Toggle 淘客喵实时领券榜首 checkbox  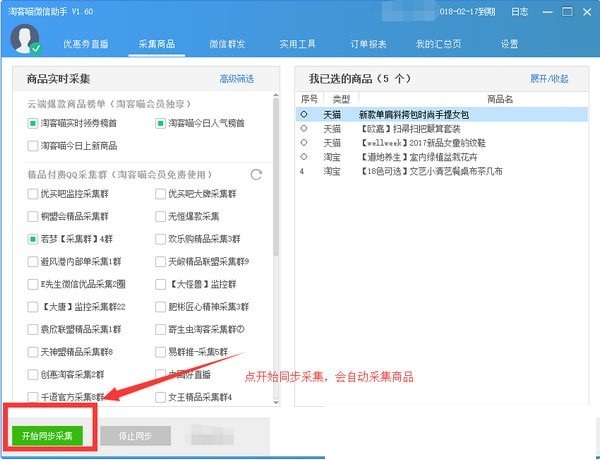click(33, 123)
